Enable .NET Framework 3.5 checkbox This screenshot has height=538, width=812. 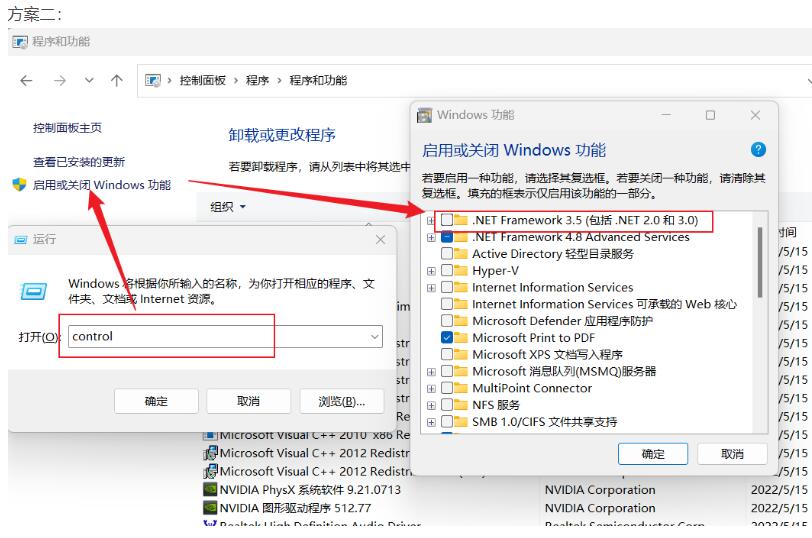pyautogui.click(x=447, y=220)
